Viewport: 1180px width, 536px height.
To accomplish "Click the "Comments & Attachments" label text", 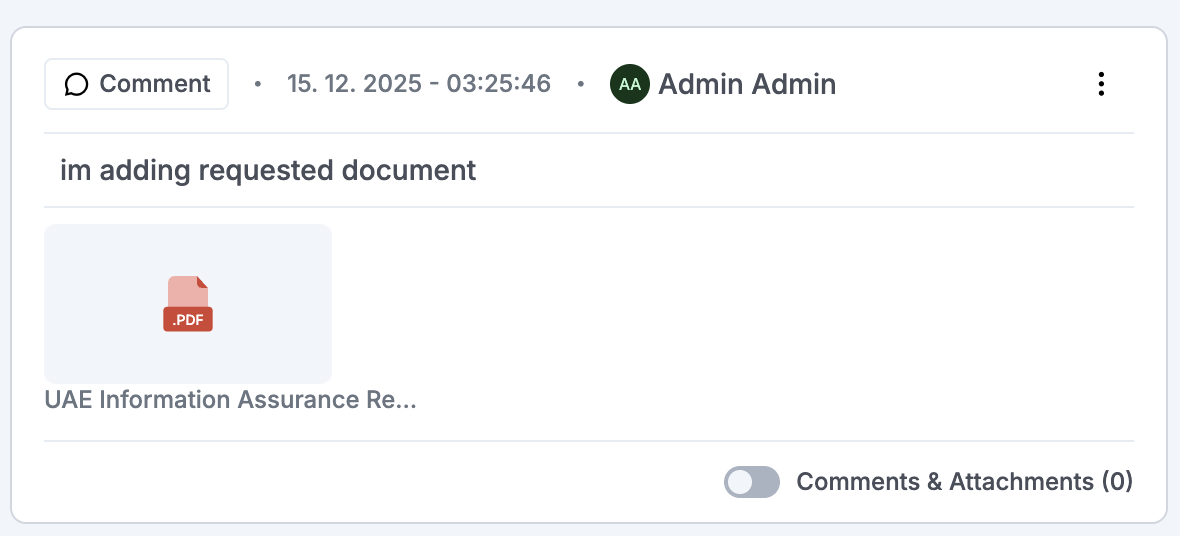I will 944,482.
